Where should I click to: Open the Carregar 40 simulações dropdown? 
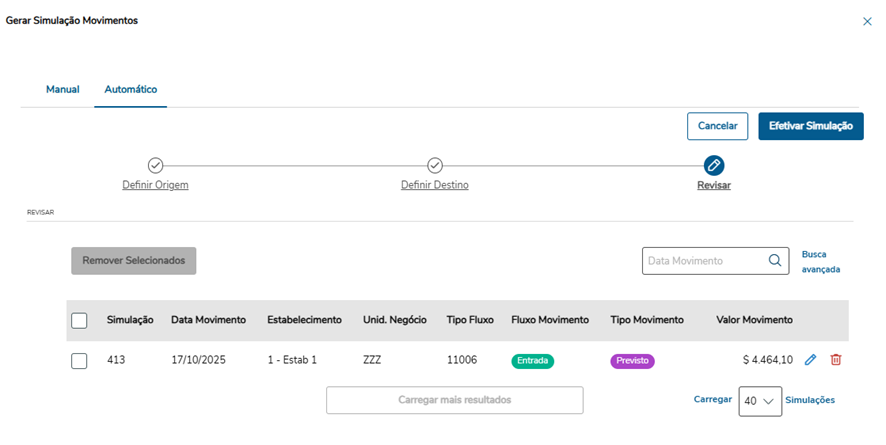tap(759, 400)
